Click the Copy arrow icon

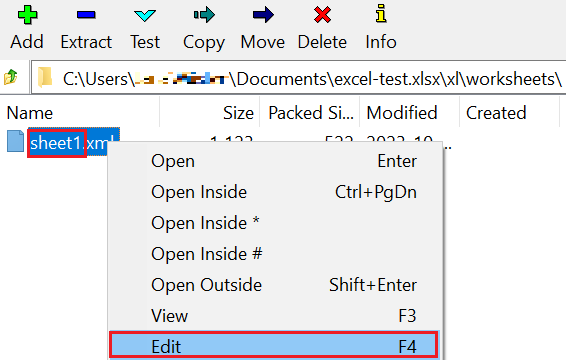coord(204,15)
